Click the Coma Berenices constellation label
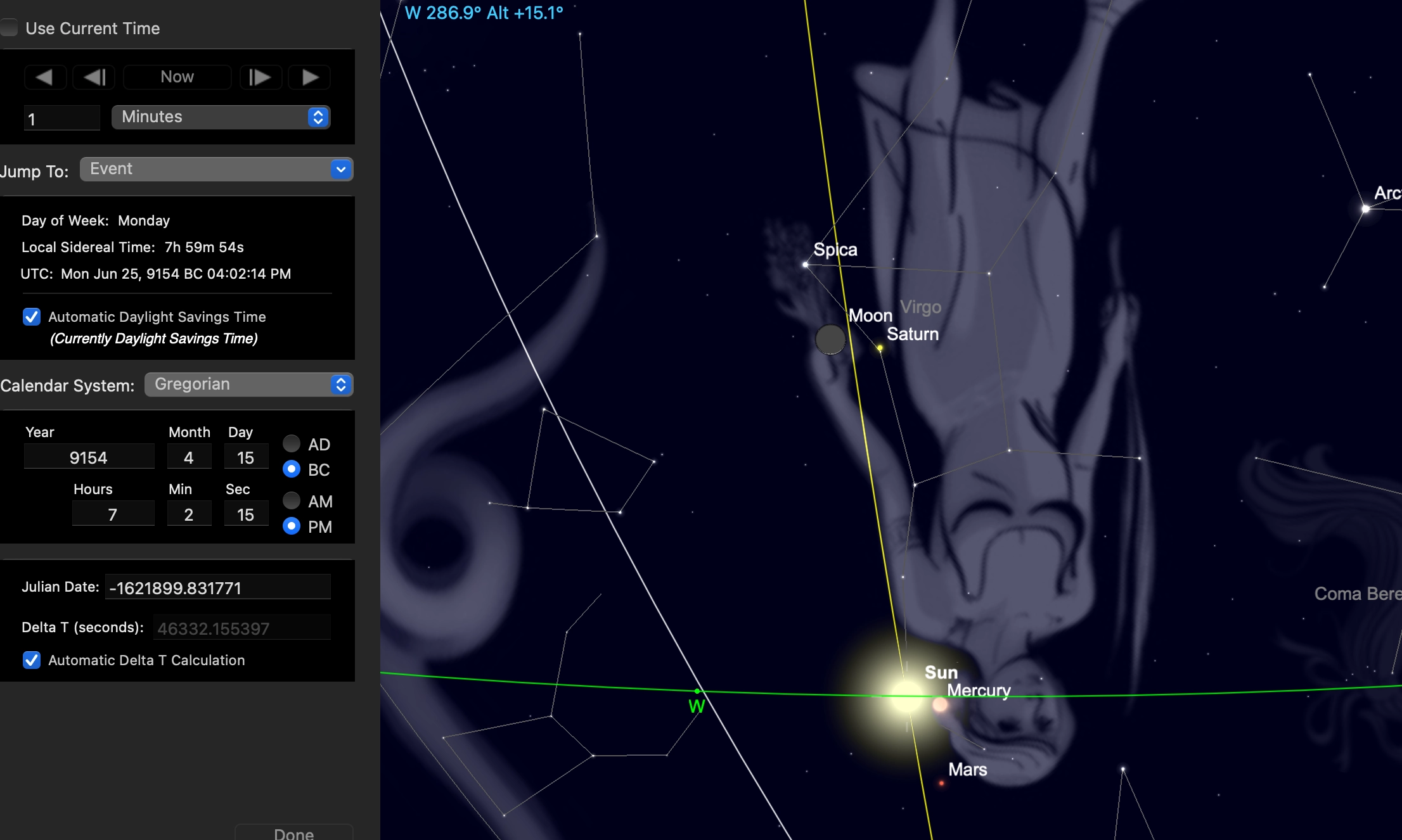 [1358, 594]
